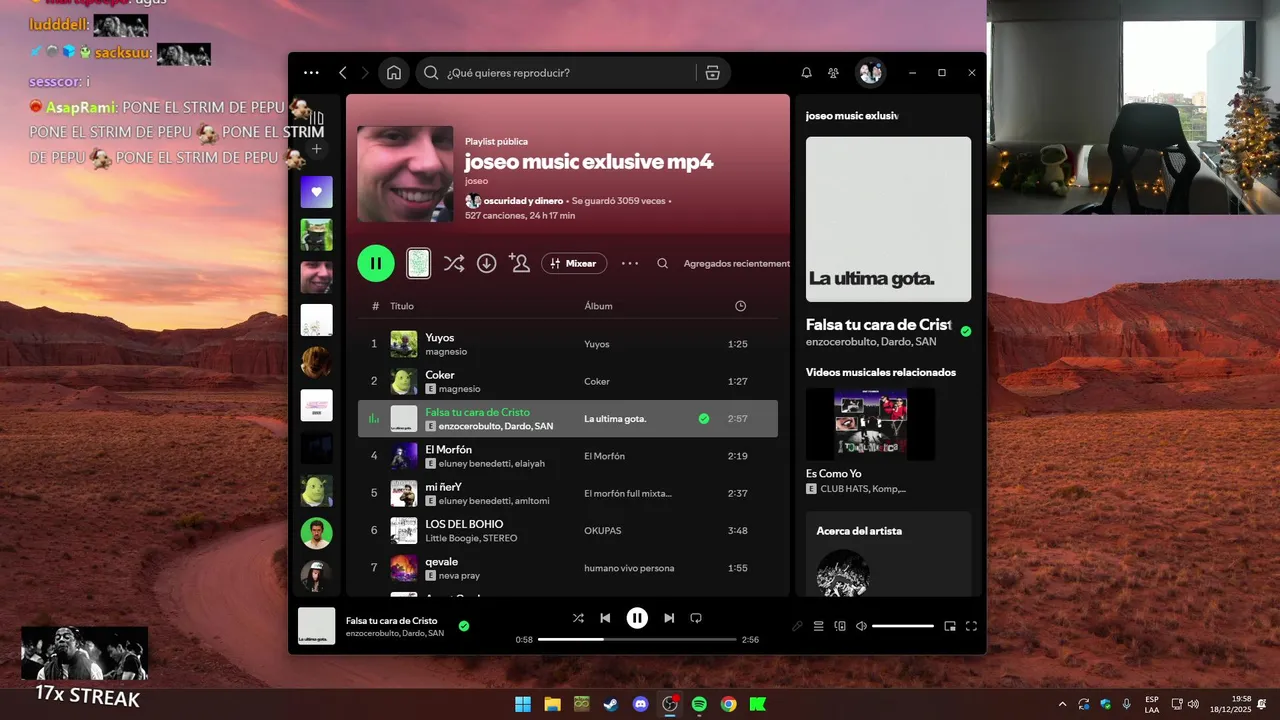This screenshot has width=1280, height=720.
Task: Expand Your Library icon in the sidebar
Action: 317,118
